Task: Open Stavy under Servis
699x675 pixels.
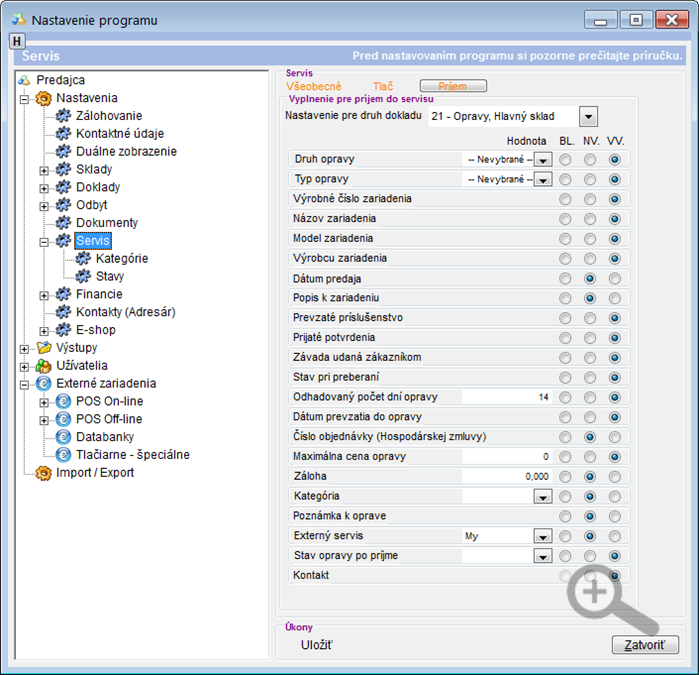Action: click(x=110, y=276)
